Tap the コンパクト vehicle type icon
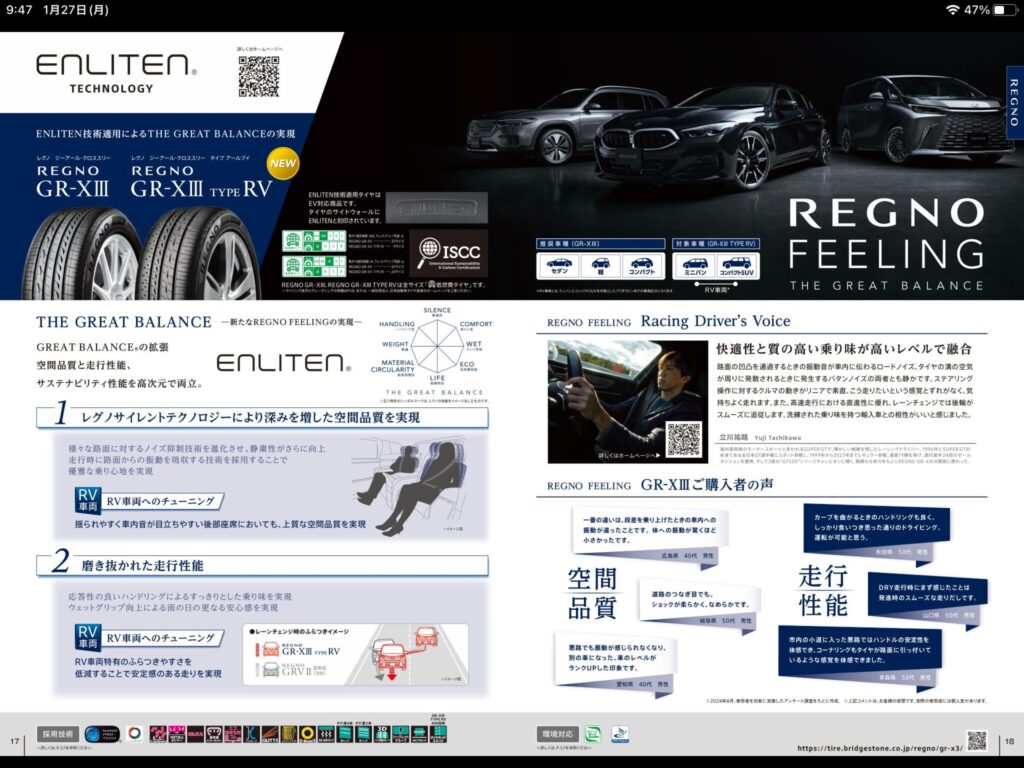Screen dimensions: 1024x768 click(x=642, y=266)
